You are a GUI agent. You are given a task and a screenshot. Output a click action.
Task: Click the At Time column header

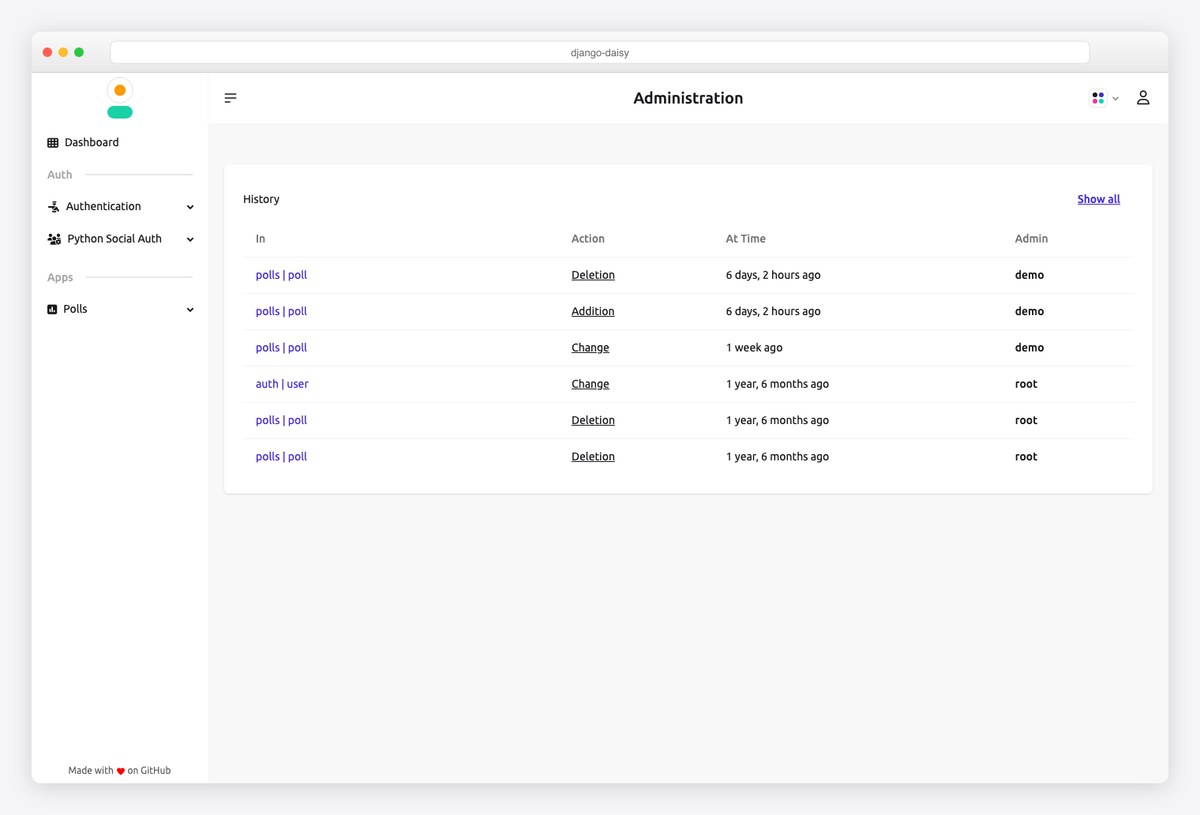pos(746,239)
